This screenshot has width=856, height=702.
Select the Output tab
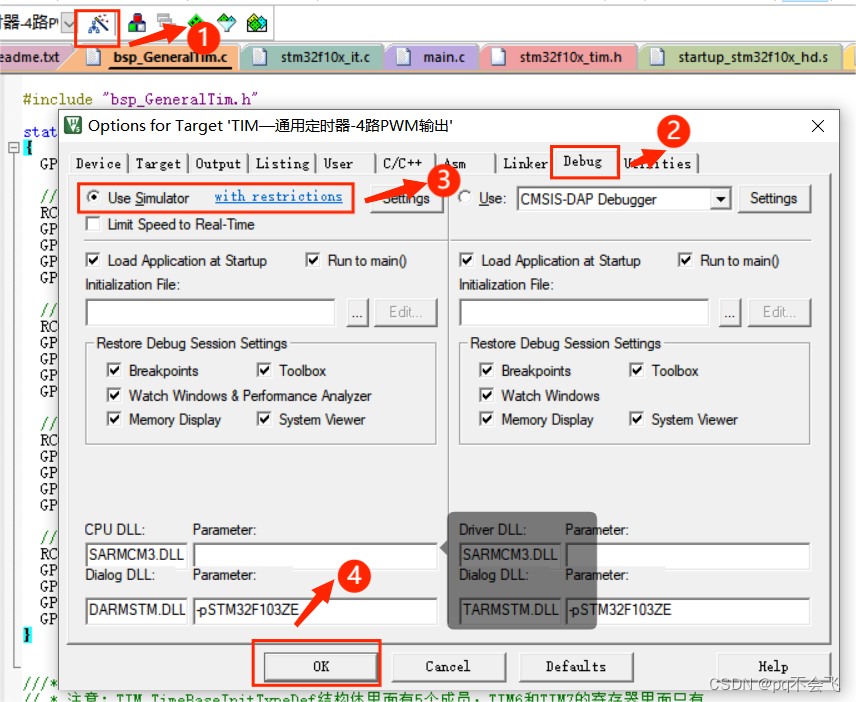coord(218,164)
